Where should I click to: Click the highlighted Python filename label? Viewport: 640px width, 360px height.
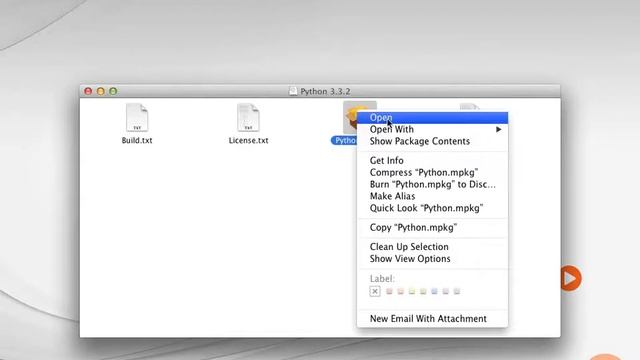(x=344, y=140)
